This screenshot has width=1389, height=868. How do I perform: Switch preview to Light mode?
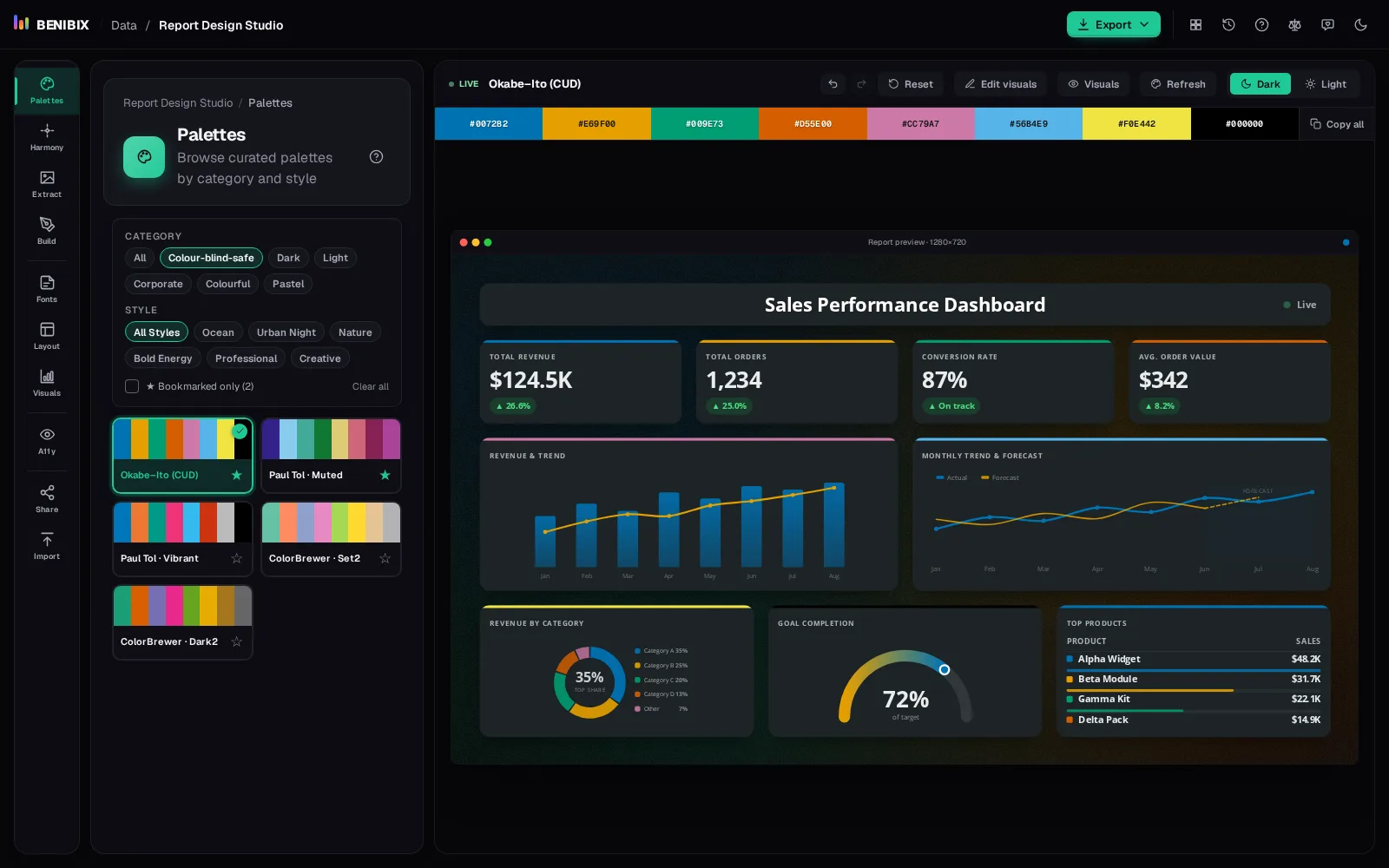point(1325,84)
